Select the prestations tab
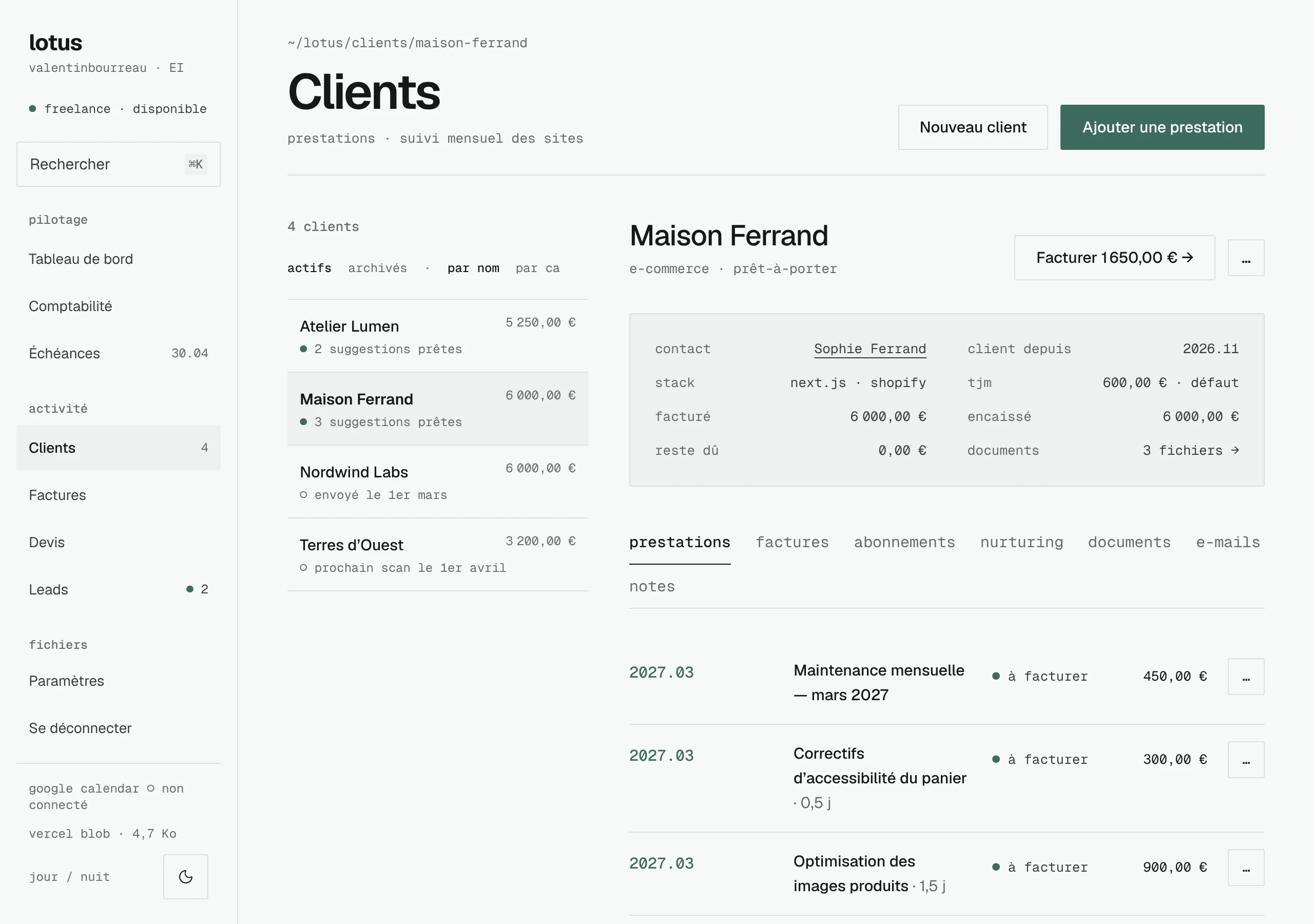This screenshot has height=924, width=1314. (x=680, y=542)
